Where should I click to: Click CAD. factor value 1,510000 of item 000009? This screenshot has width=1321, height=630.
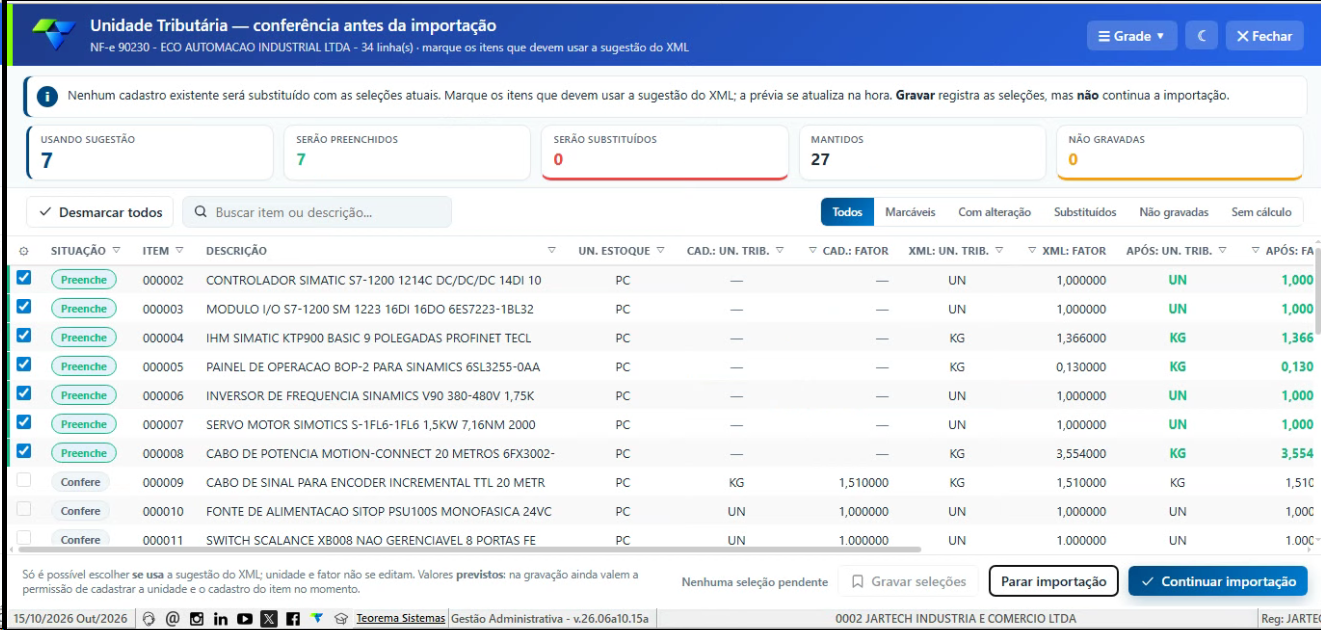pos(864,483)
